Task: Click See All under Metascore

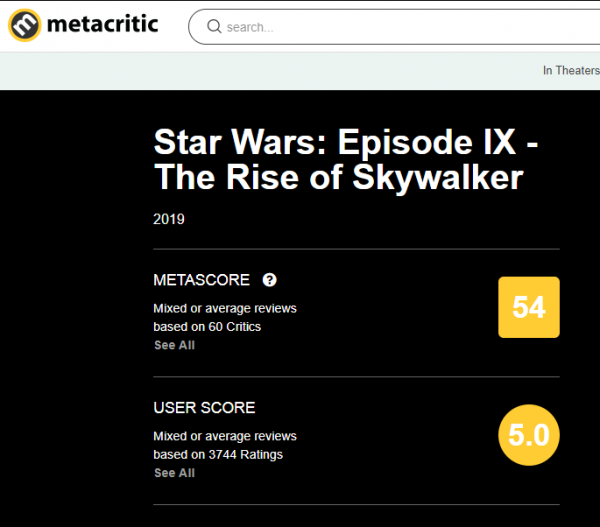Action: [174, 345]
